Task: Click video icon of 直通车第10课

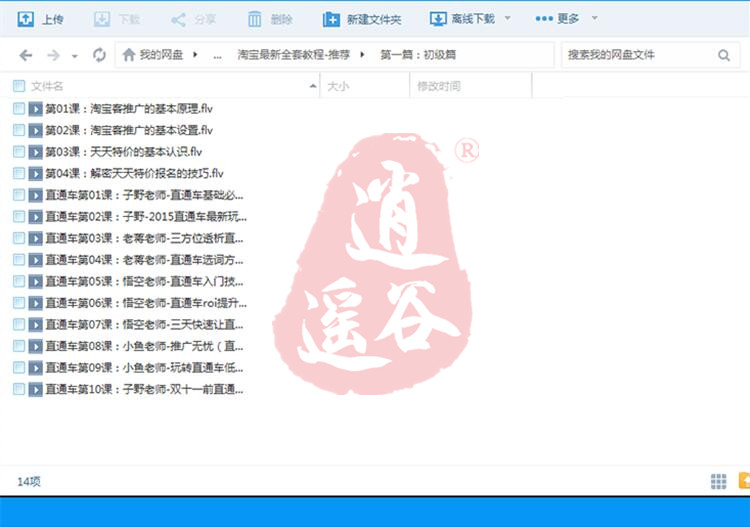Action: coord(35,389)
